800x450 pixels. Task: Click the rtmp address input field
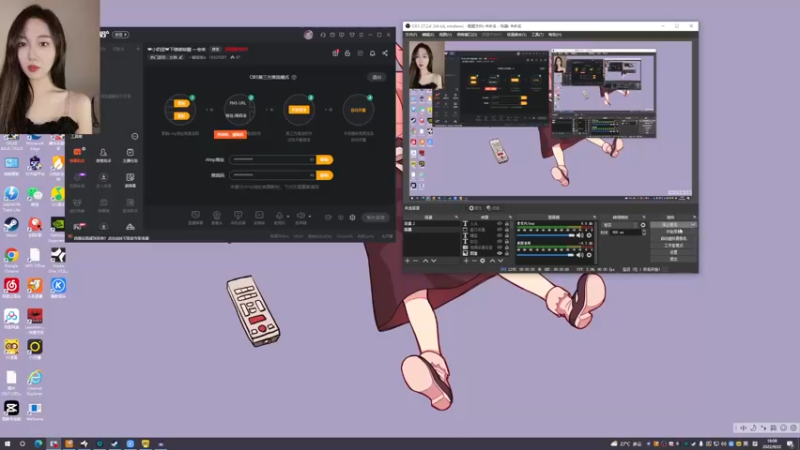point(272,160)
